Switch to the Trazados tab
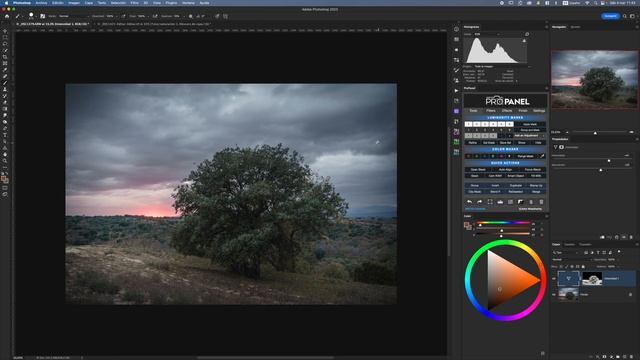The height and width of the screenshot is (360, 640). tap(585, 244)
